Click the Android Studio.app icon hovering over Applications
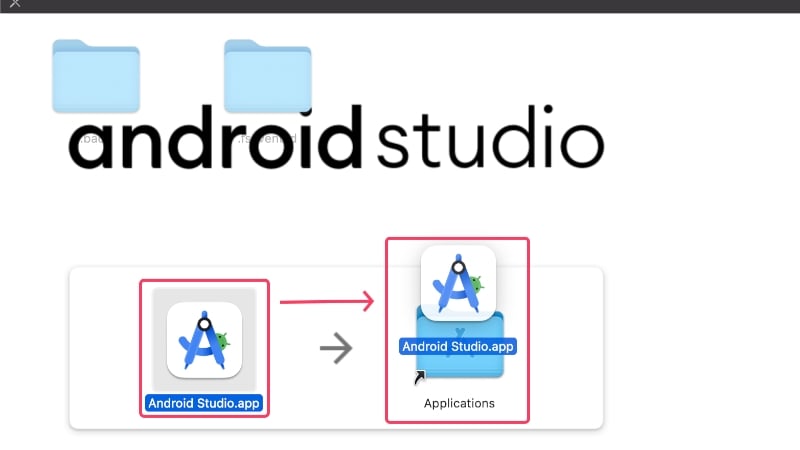The image size is (800, 450). click(458, 283)
